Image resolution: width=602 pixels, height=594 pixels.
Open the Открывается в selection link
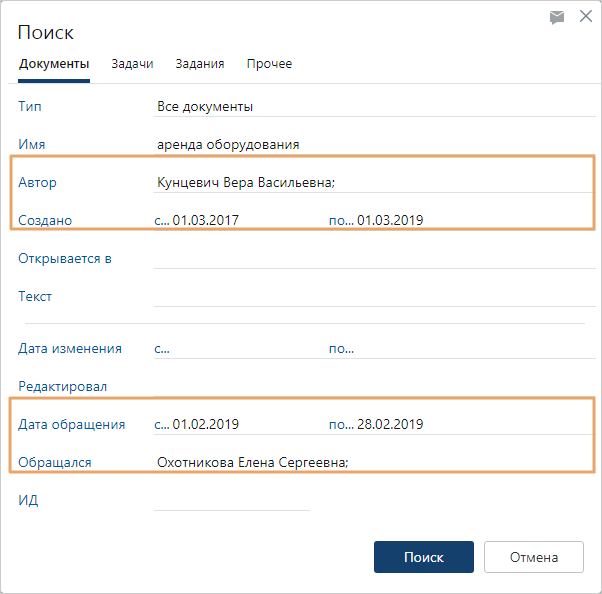point(64,258)
